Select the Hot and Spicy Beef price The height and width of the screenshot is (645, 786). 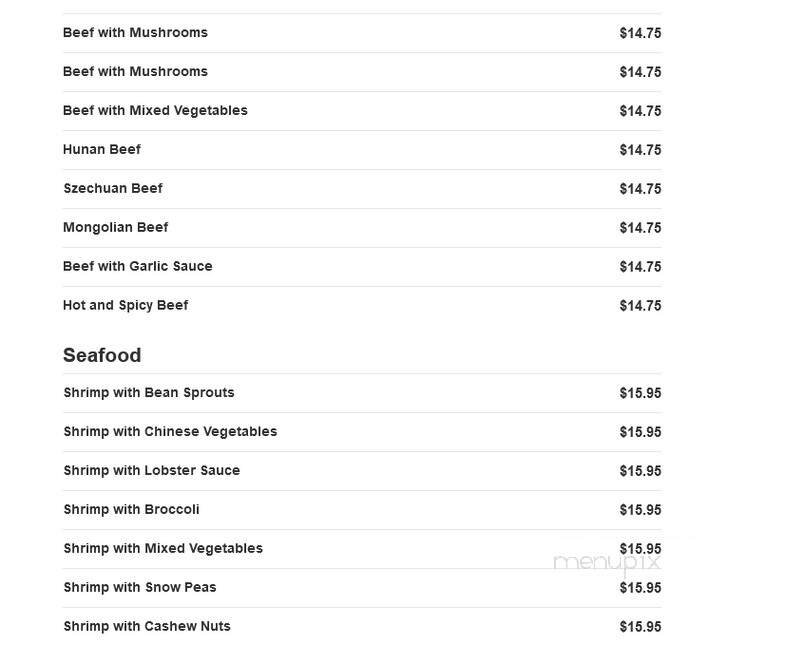click(640, 306)
